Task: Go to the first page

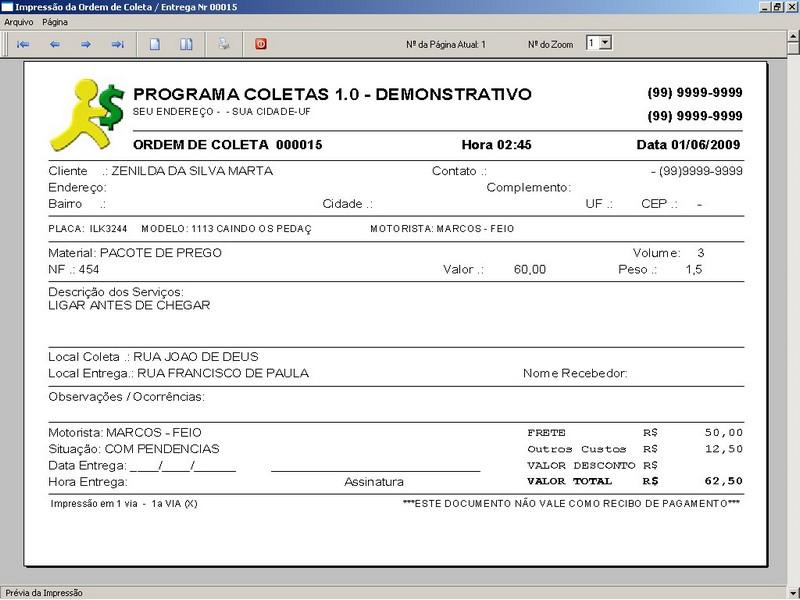Action: (x=22, y=44)
